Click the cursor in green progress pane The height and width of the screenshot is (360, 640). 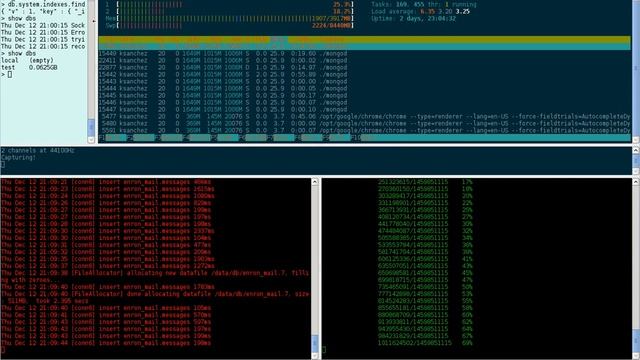(324, 350)
